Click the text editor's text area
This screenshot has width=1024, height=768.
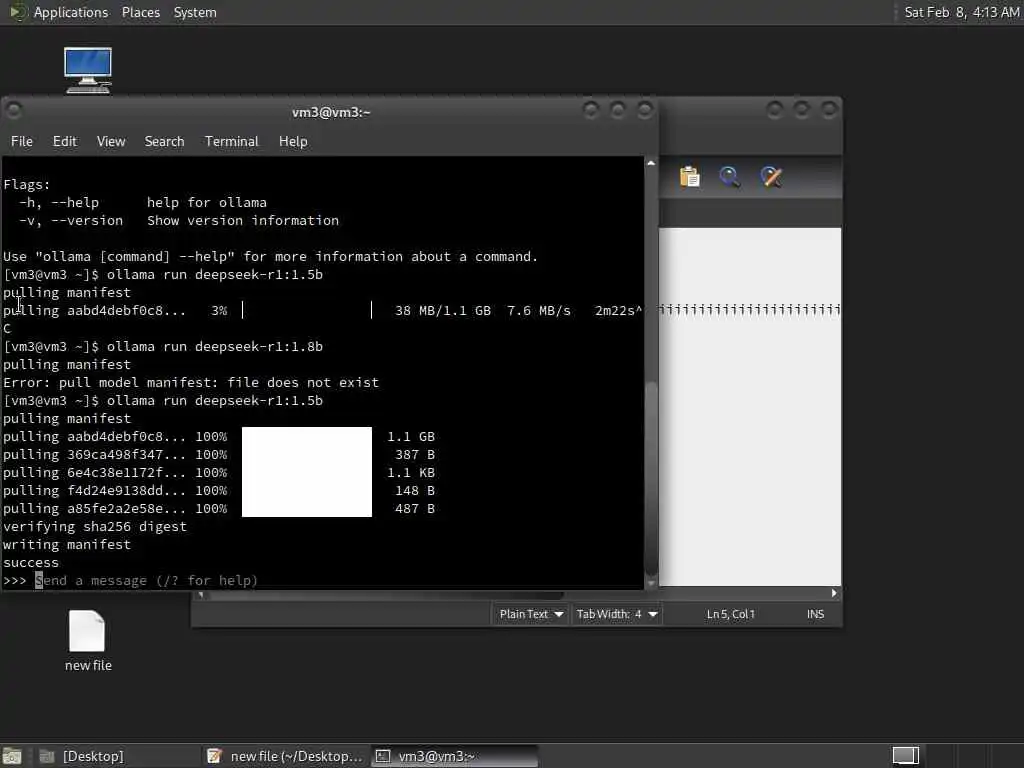(x=750, y=405)
